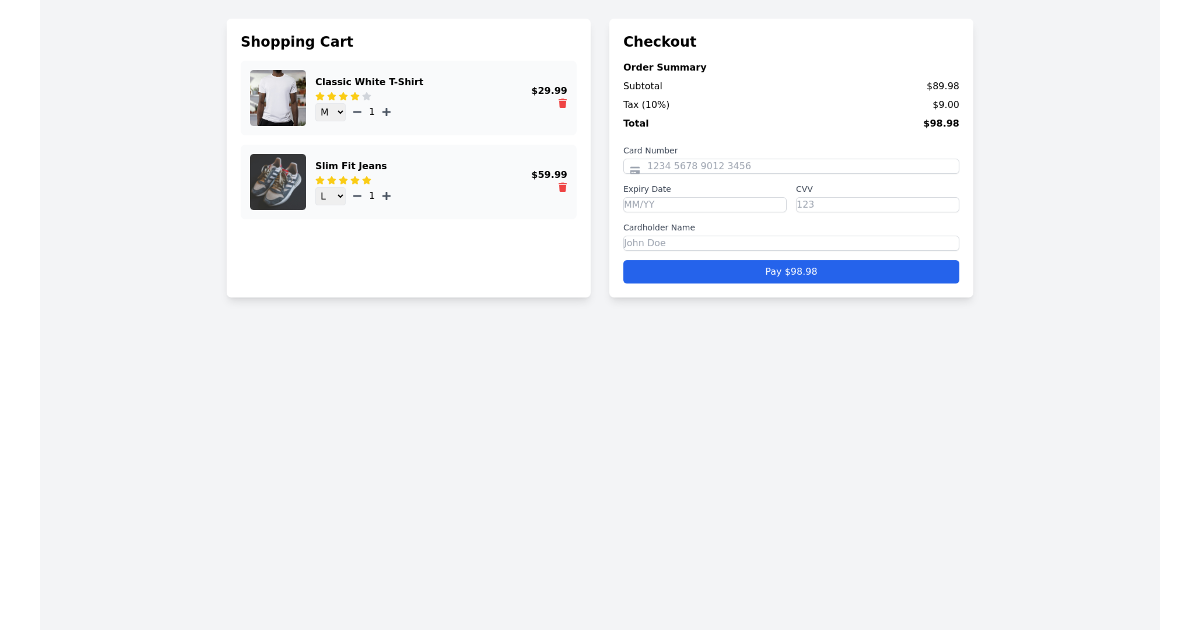Rate Slim Fit Jeans with three stars
The height and width of the screenshot is (630, 1200).
tap(343, 180)
